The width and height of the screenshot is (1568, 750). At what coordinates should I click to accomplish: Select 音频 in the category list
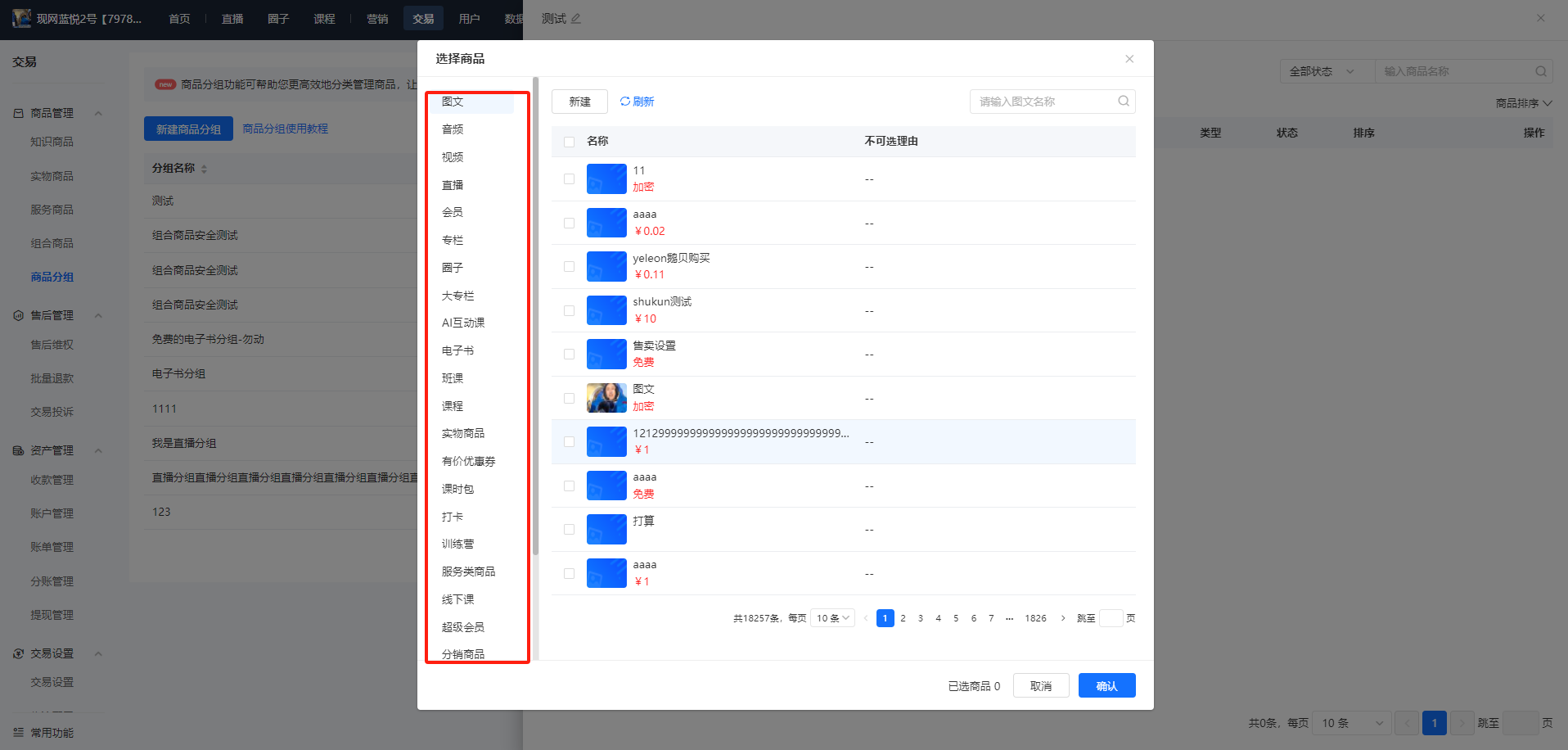click(x=453, y=129)
